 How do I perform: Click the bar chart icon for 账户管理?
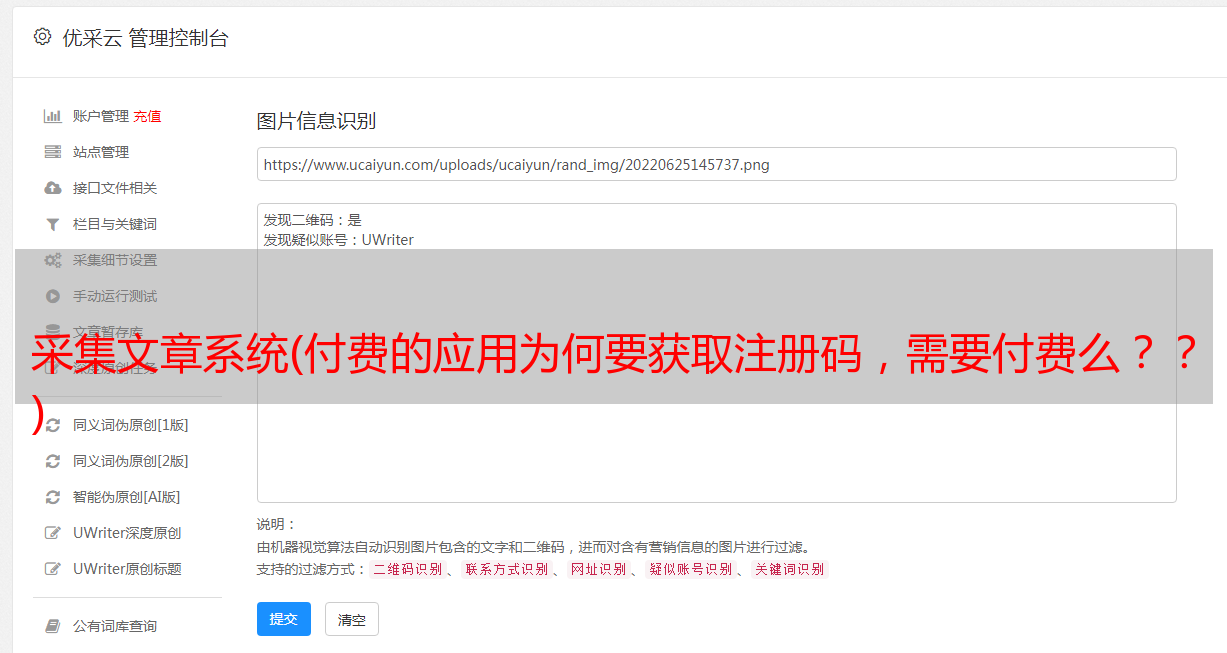click(x=53, y=116)
